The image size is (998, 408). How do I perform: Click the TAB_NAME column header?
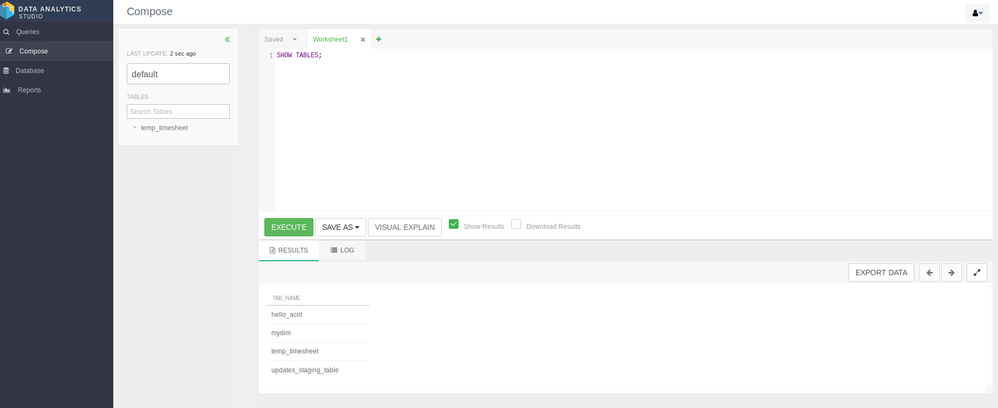pos(286,298)
